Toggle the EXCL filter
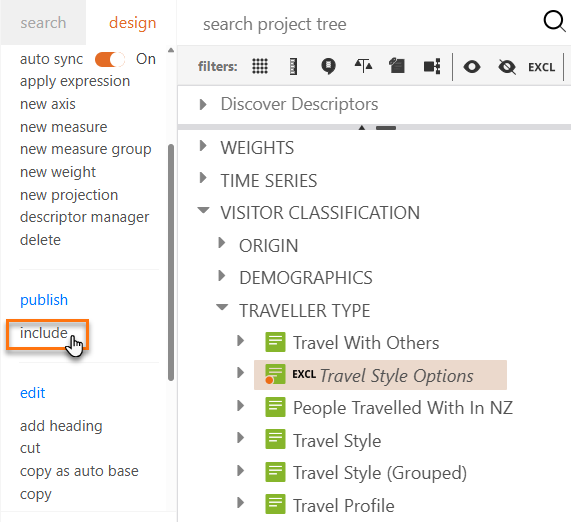This screenshot has width=571, height=522. [x=542, y=67]
